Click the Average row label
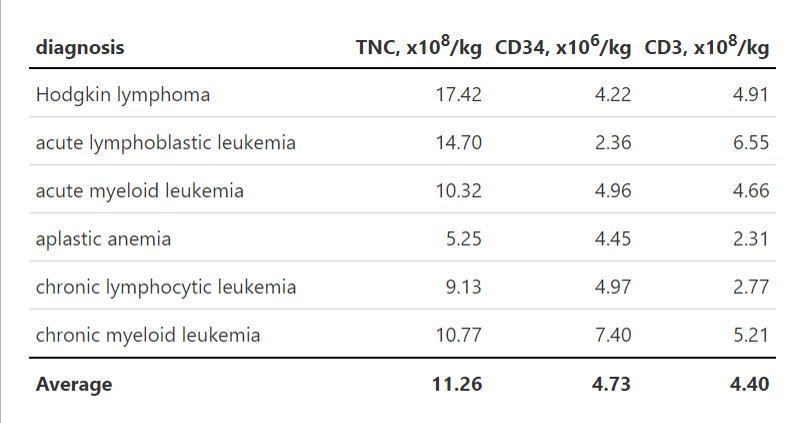 point(74,384)
